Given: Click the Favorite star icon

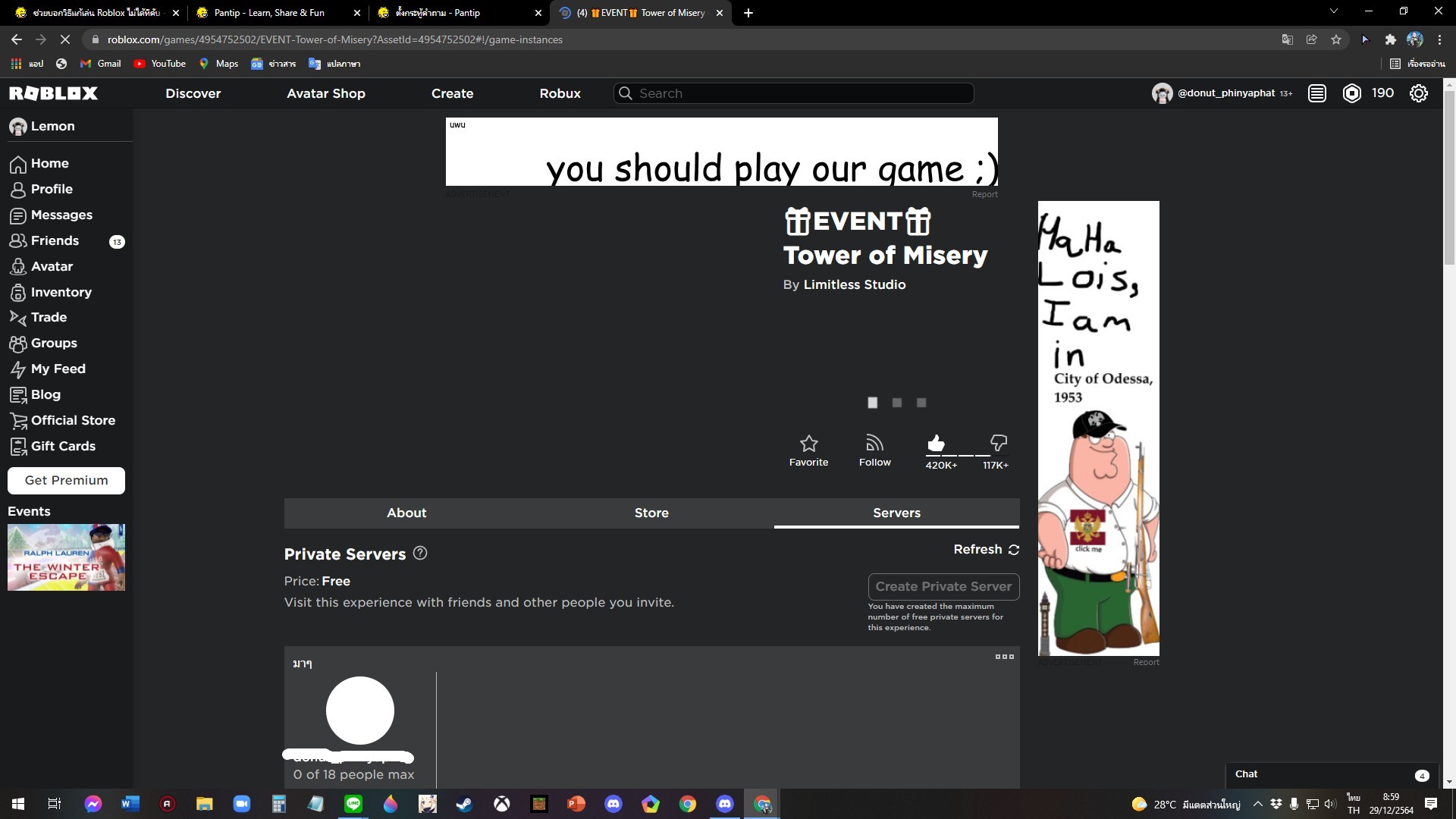Looking at the screenshot, I should [x=808, y=443].
